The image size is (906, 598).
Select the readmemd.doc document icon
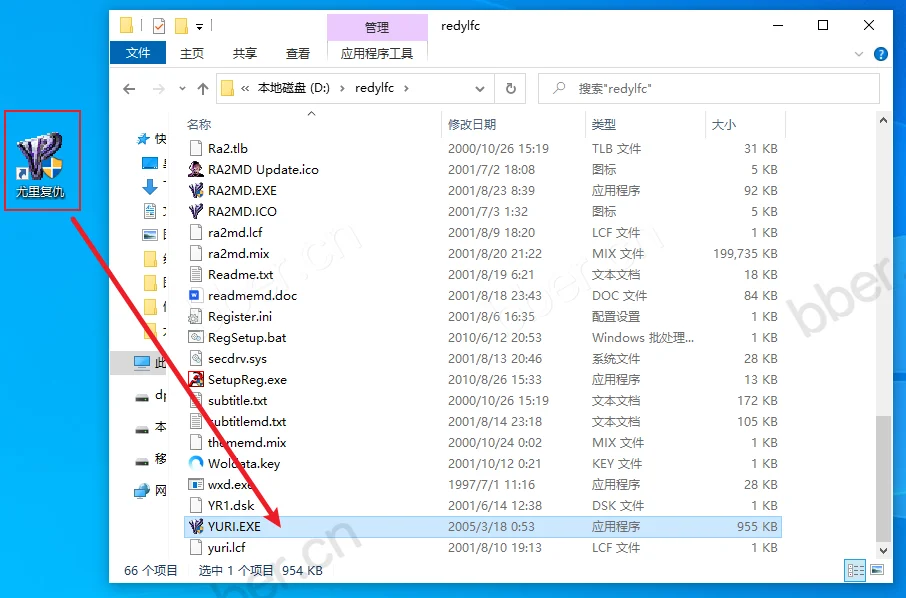[x=196, y=295]
